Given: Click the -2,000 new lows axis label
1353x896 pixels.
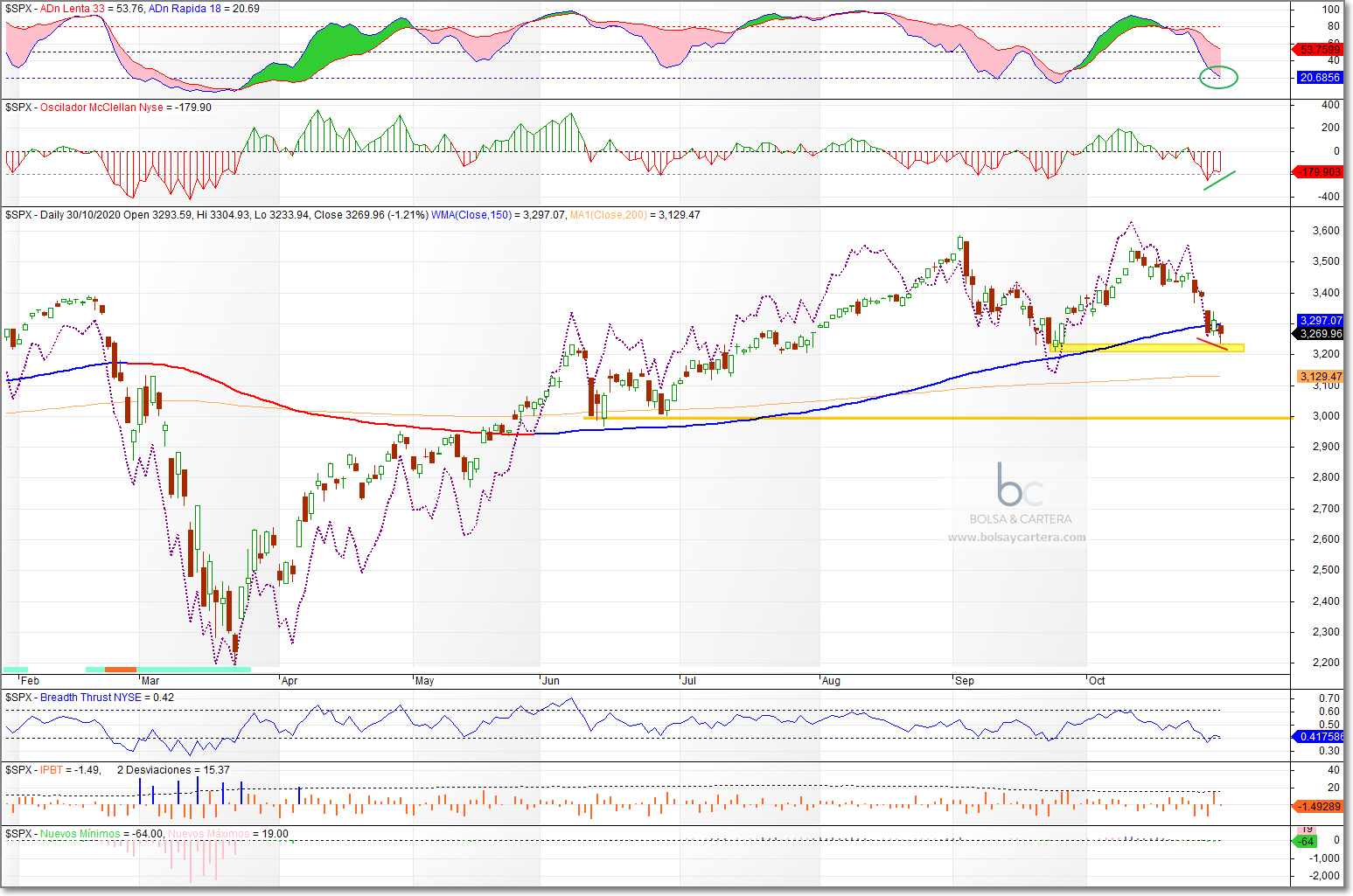Looking at the screenshot, I should [1326, 876].
